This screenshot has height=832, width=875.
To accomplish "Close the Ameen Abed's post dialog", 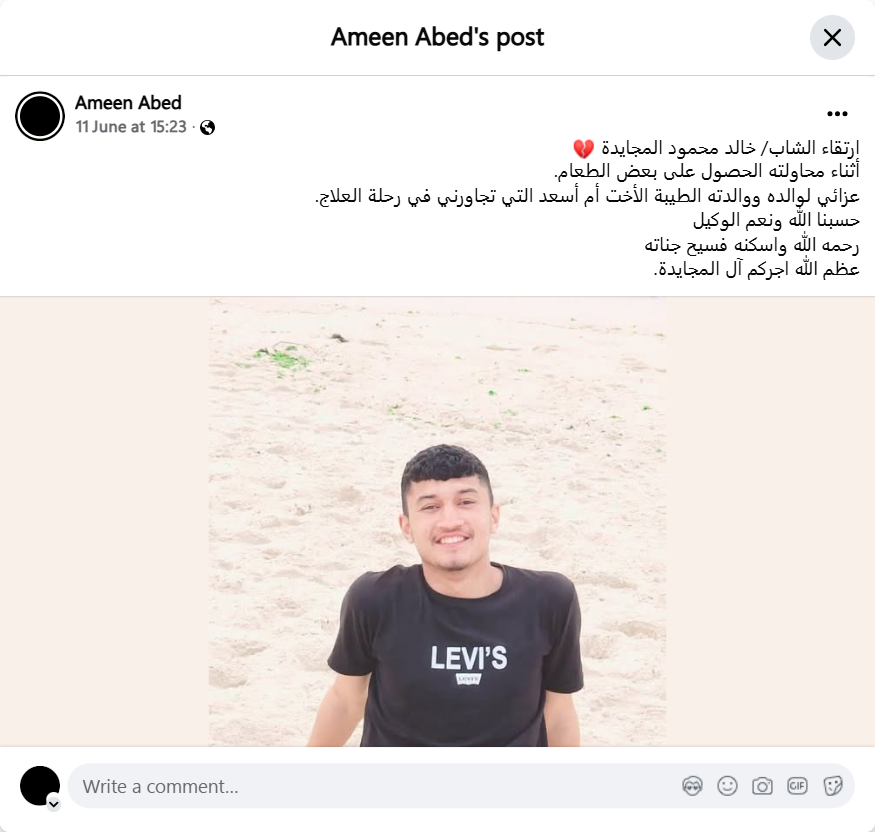I will [832, 37].
